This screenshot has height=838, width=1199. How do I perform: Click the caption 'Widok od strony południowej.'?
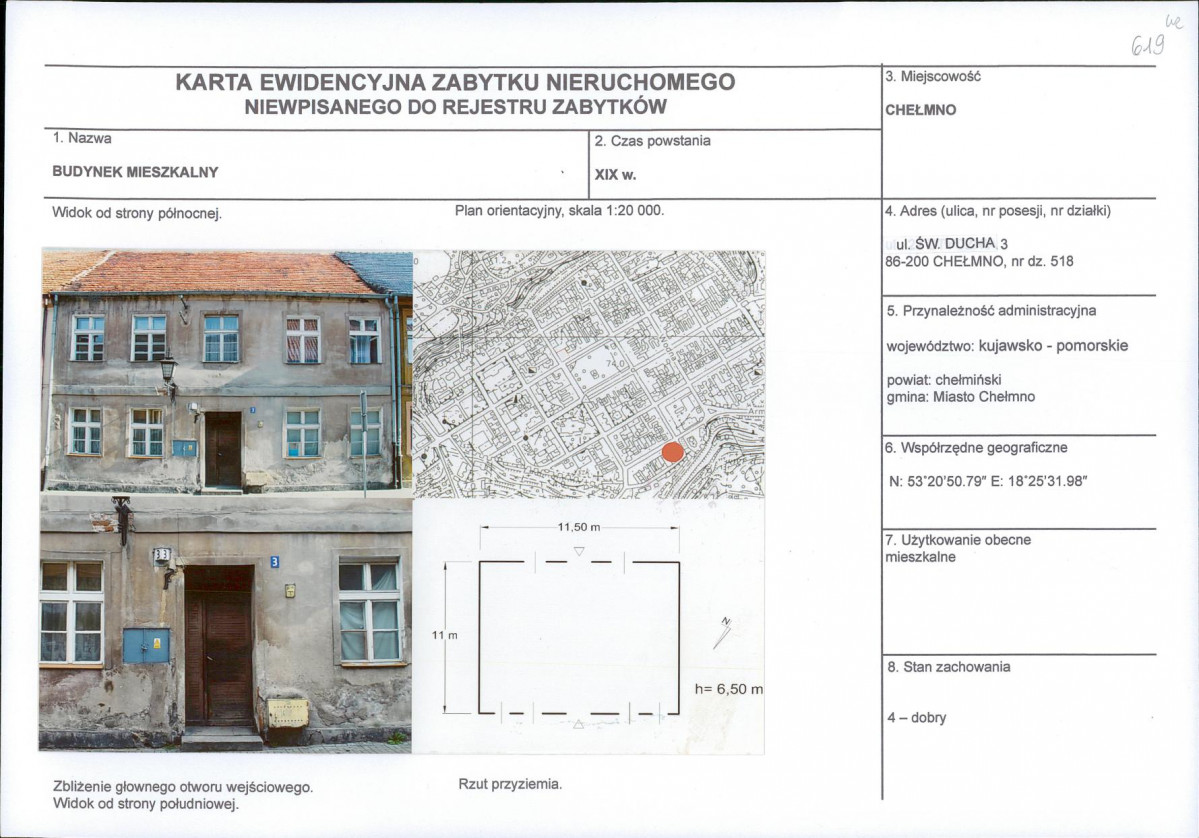(146, 804)
